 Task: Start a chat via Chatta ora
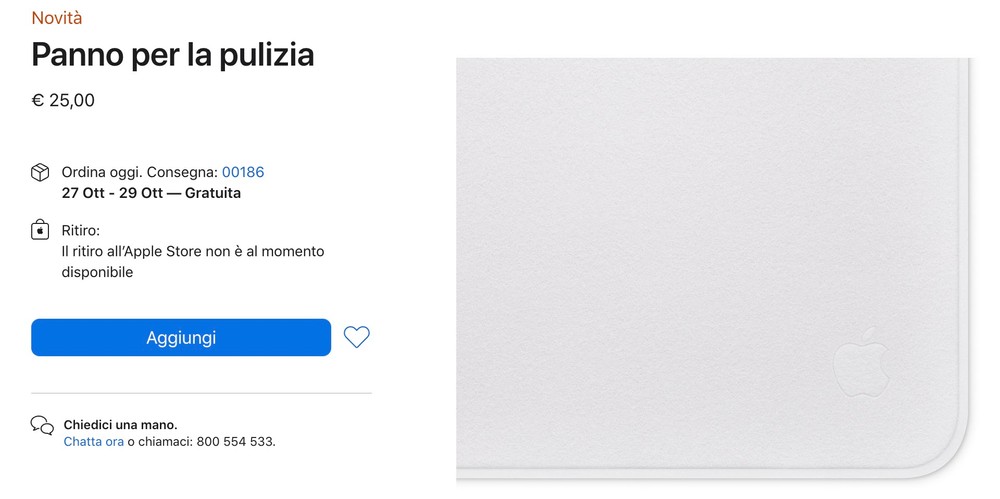click(94, 441)
